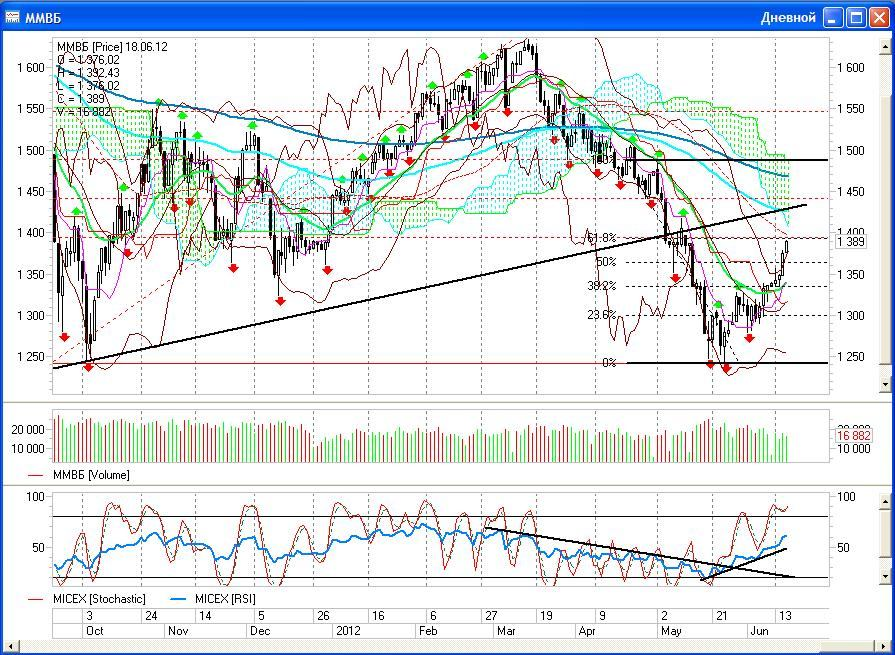
Task: Close the ММВБ chart window
Action: (878, 17)
